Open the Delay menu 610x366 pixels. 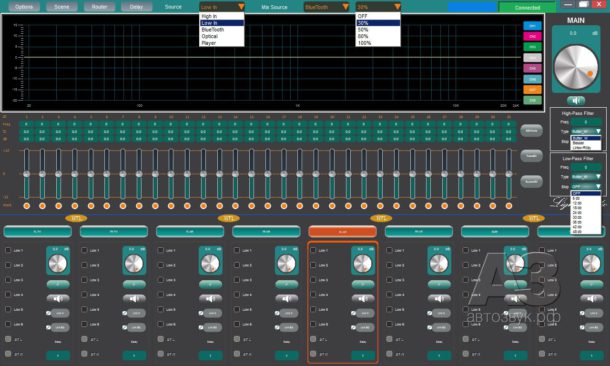(136, 7)
